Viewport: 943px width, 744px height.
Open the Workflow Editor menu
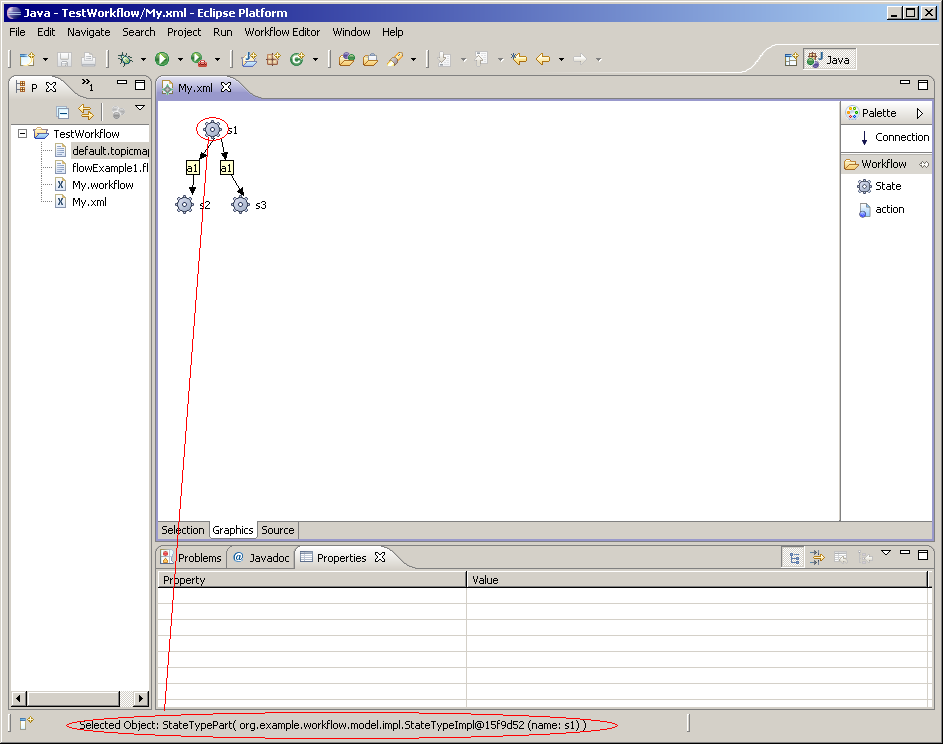coord(282,32)
